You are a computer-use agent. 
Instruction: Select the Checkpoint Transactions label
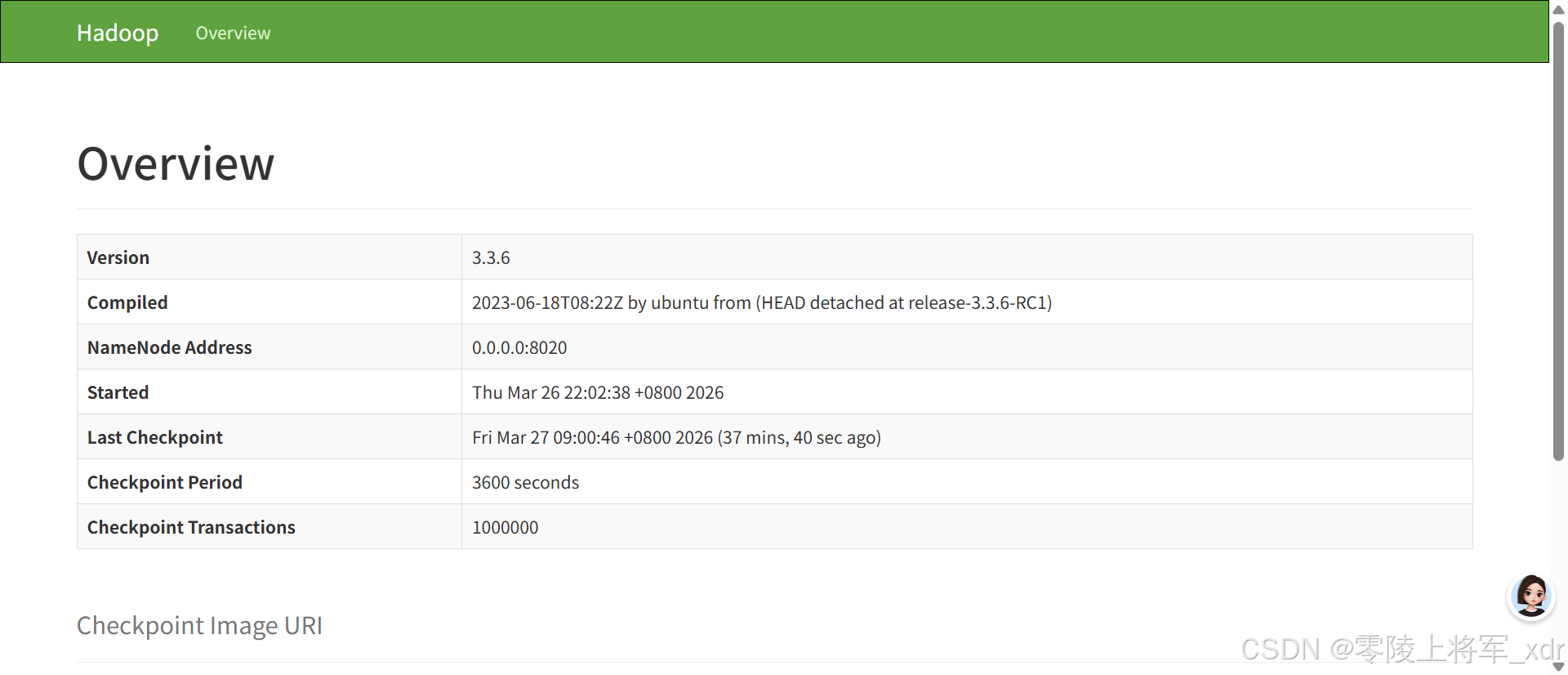(191, 527)
